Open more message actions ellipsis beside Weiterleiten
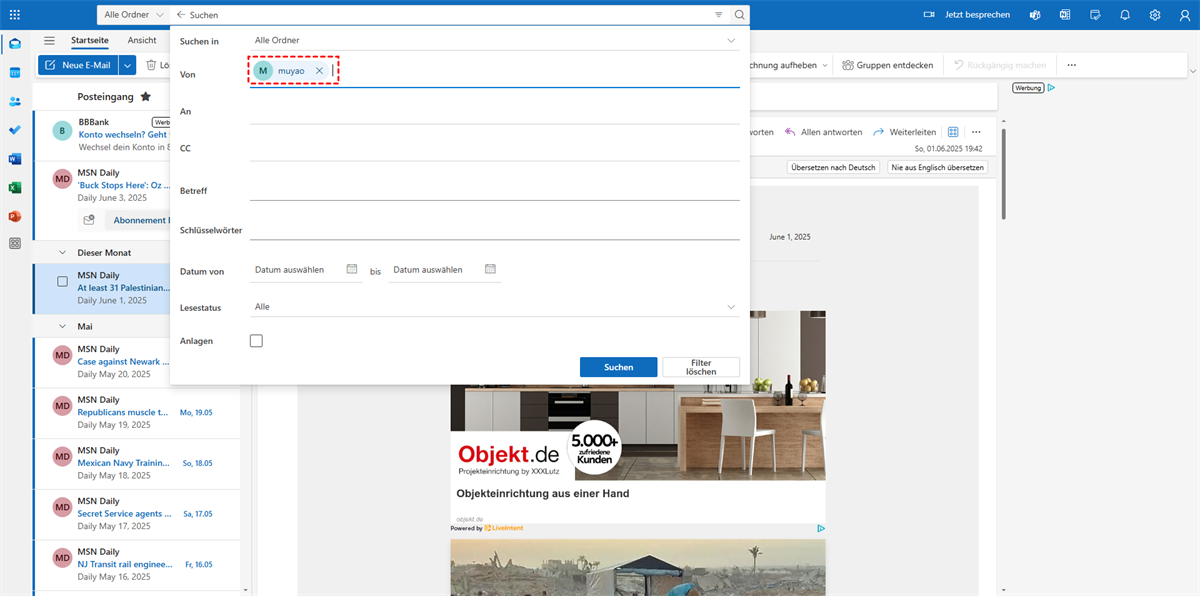Viewport: 1200px width, 596px height. (977, 132)
